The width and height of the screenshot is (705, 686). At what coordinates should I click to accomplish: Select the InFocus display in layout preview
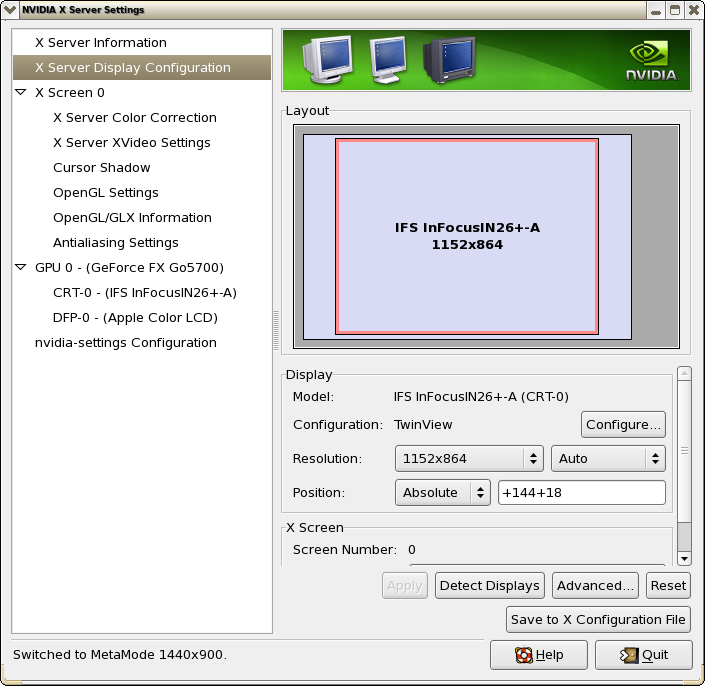tap(467, 236)
